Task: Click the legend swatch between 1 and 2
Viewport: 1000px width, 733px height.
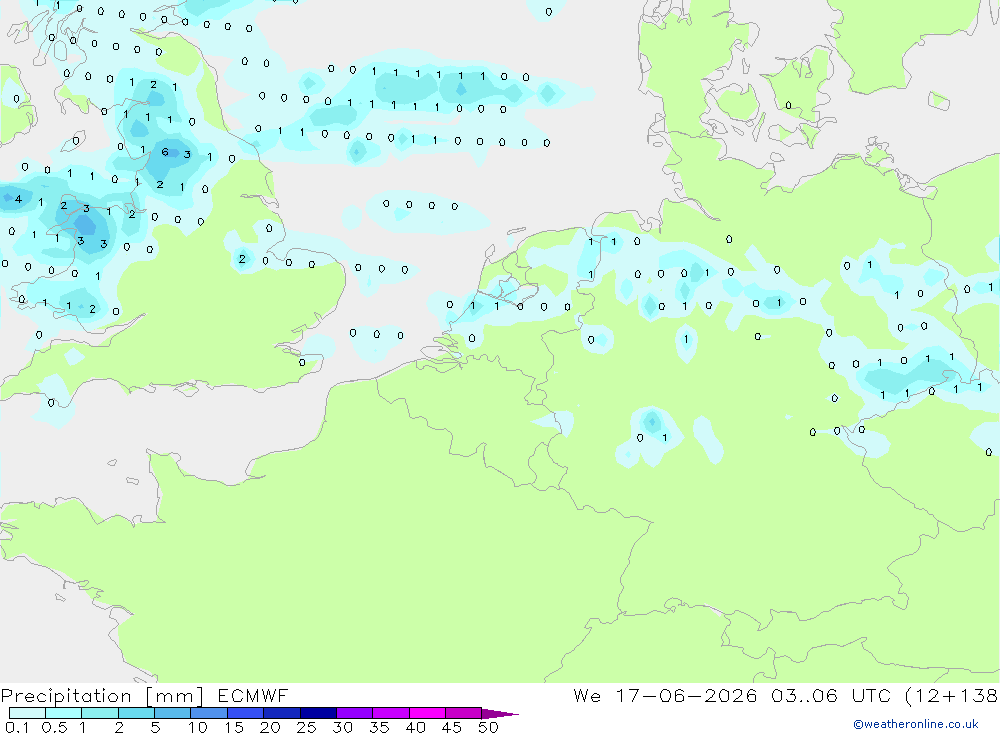Action: click(100, 713)
